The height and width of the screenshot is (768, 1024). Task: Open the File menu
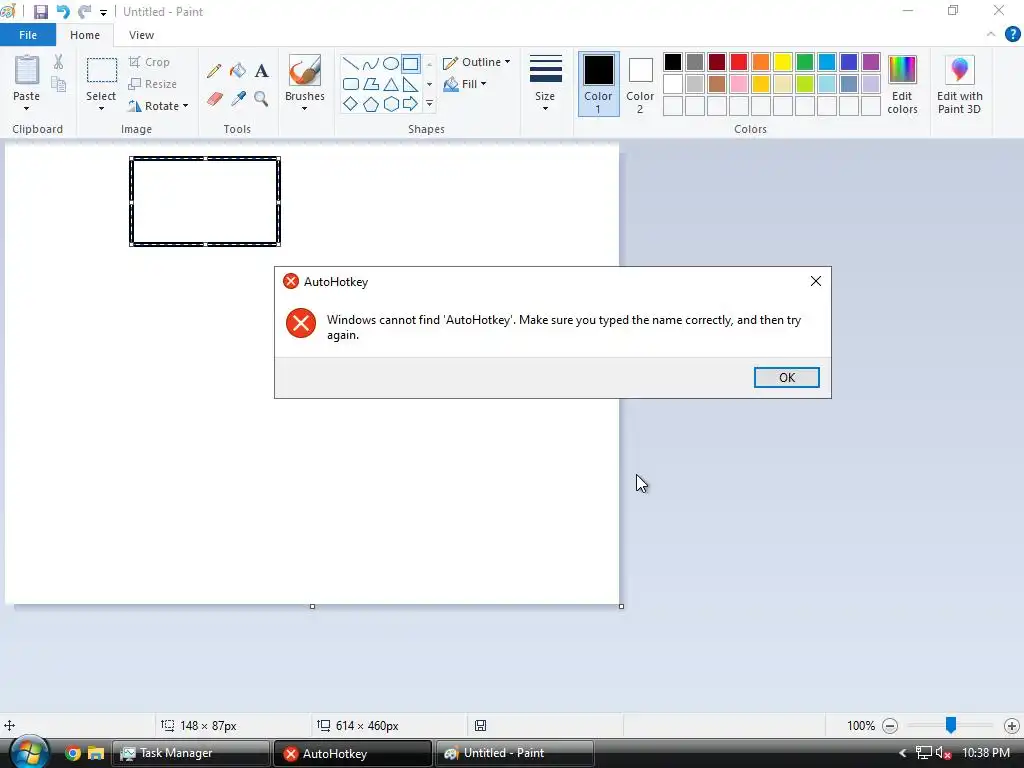click(x=28, y=35)
